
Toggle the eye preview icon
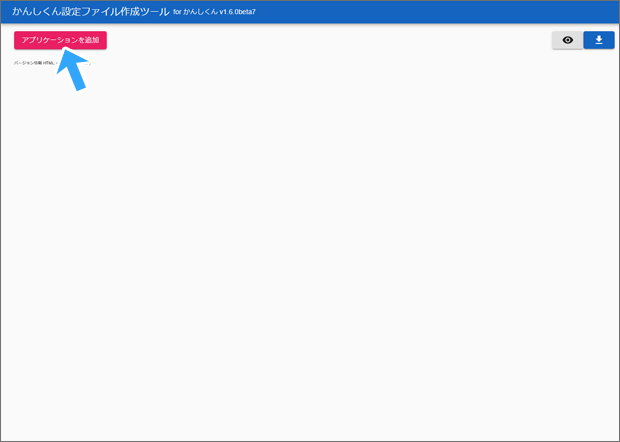pyautogui.click(x=567, y=40)
